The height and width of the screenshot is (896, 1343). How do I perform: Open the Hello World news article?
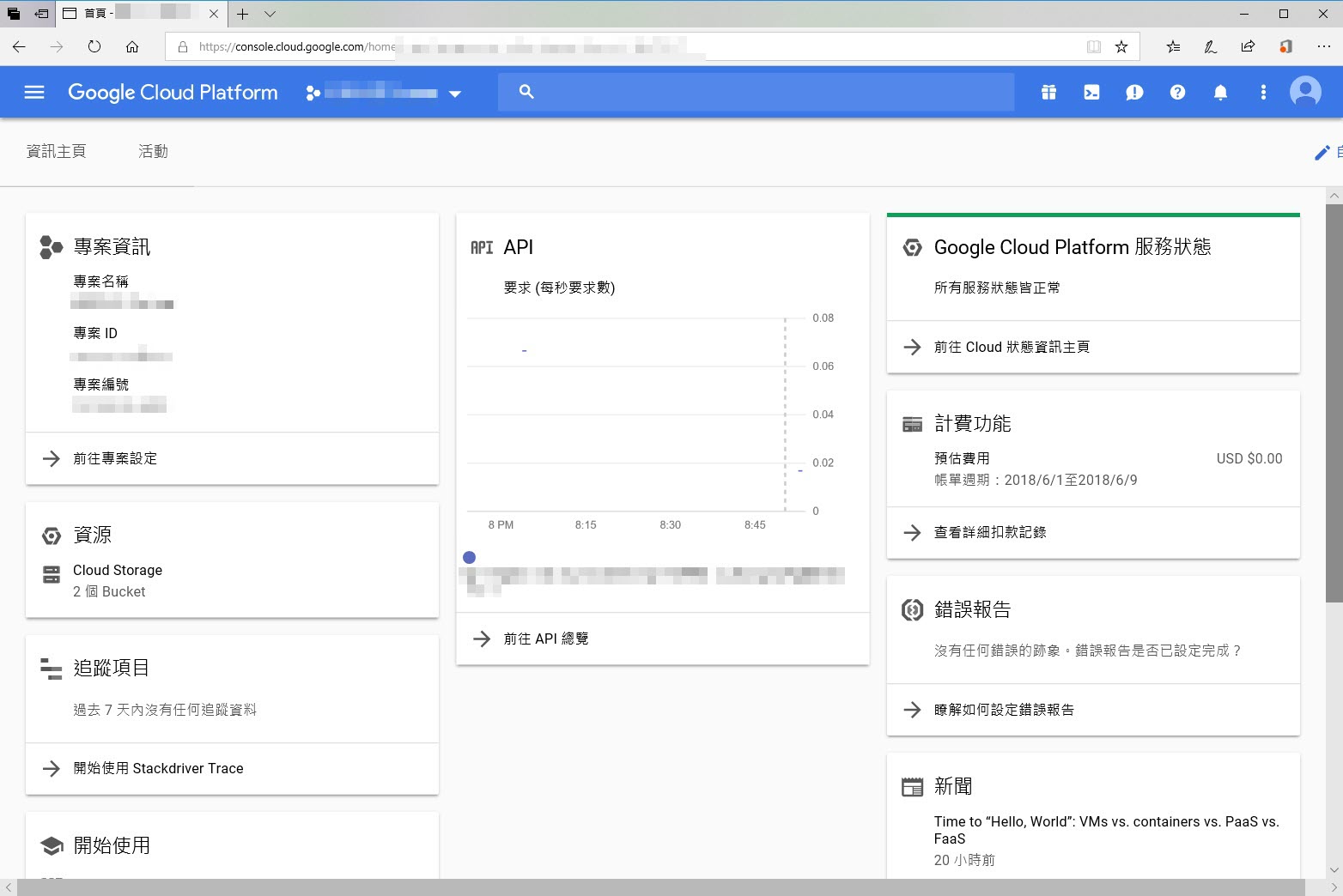[x=1106, y=830]
